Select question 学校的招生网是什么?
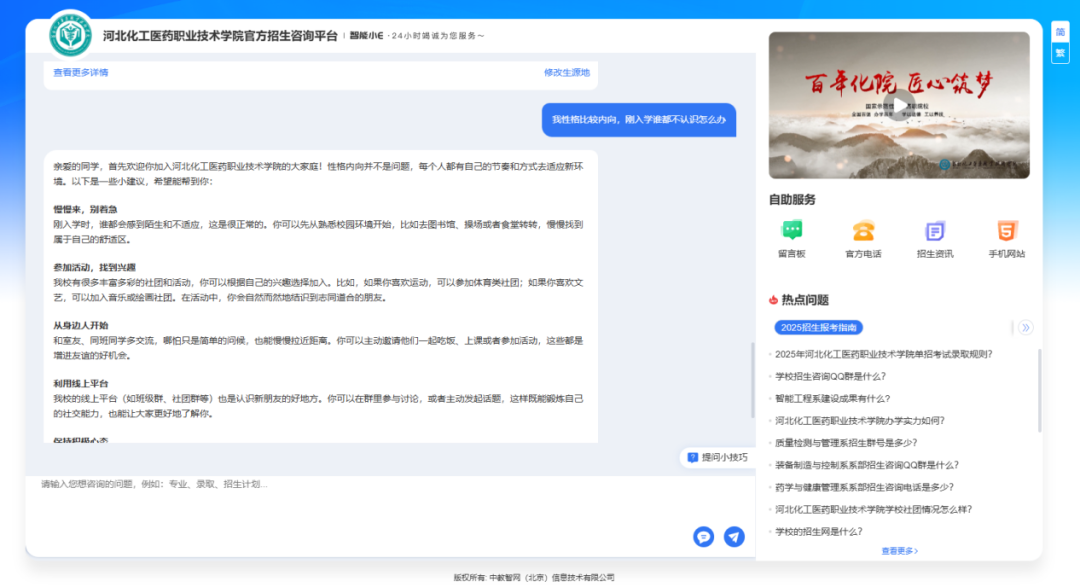The height and width of the screenshot is (587, 1080). tap(818, 531)
